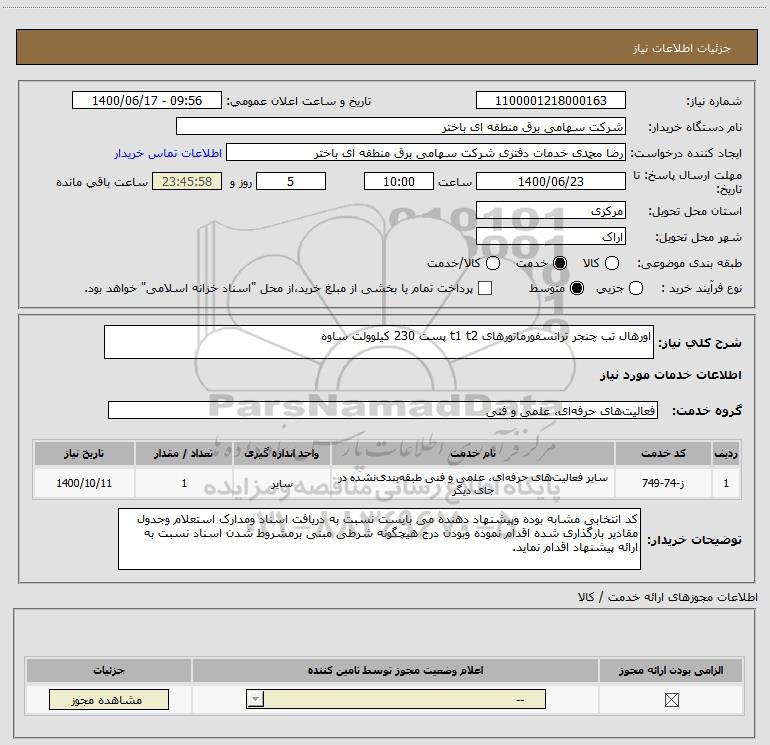Click the announcement date 1400/06/17 field
The image size is (770, 745).
[147, 100]
